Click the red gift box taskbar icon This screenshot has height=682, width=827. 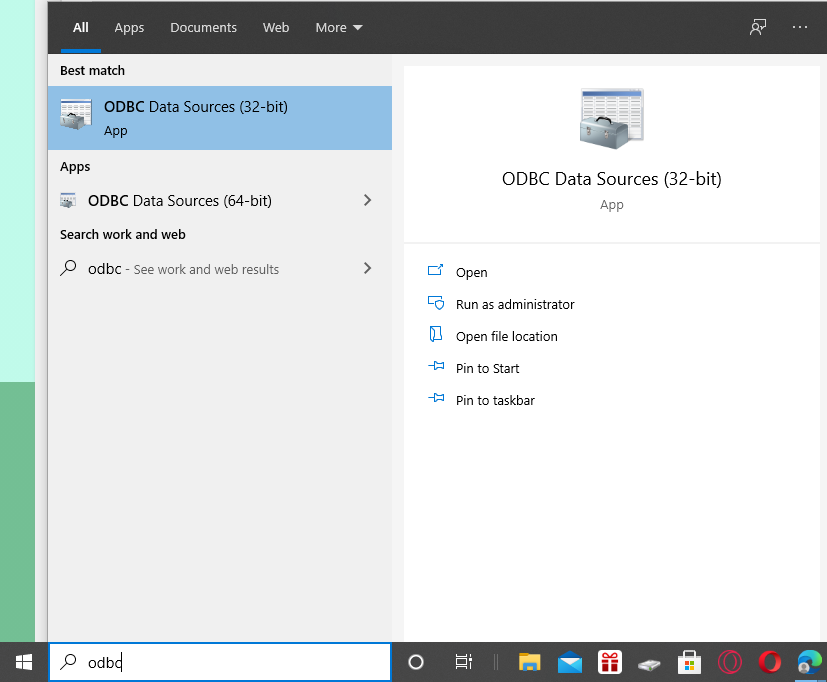[610, 662]
